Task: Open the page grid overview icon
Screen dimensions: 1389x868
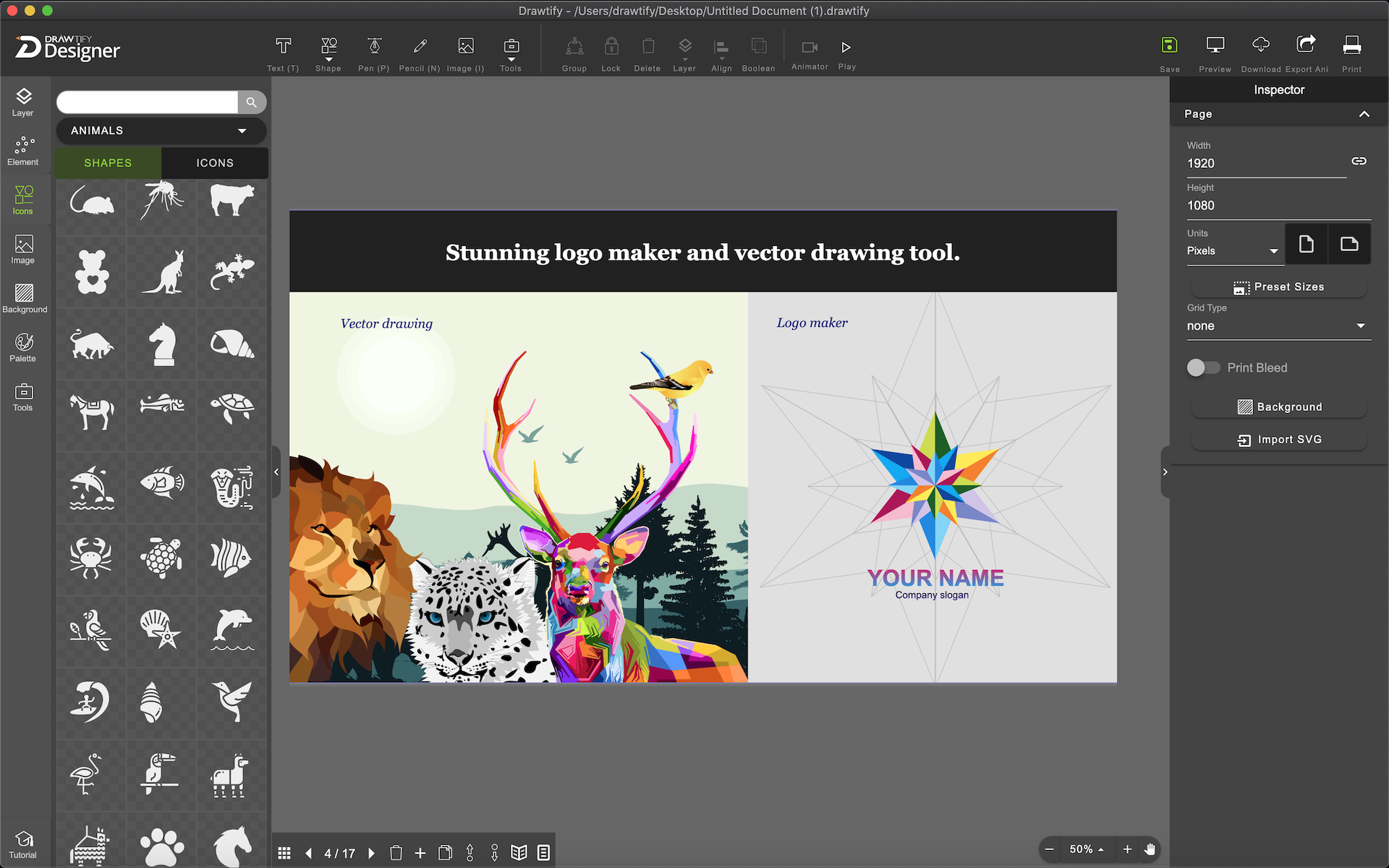Action: tap(284, 854)
